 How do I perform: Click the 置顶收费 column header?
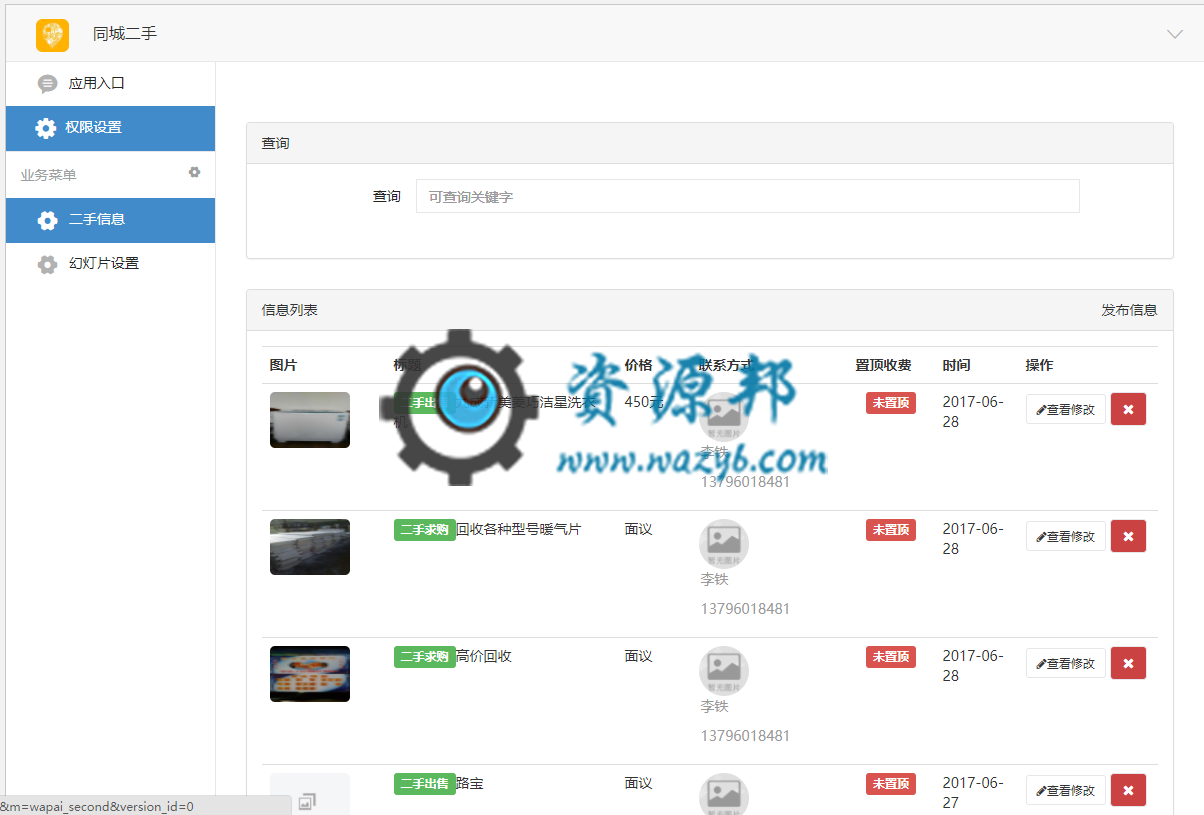point(883,366)
